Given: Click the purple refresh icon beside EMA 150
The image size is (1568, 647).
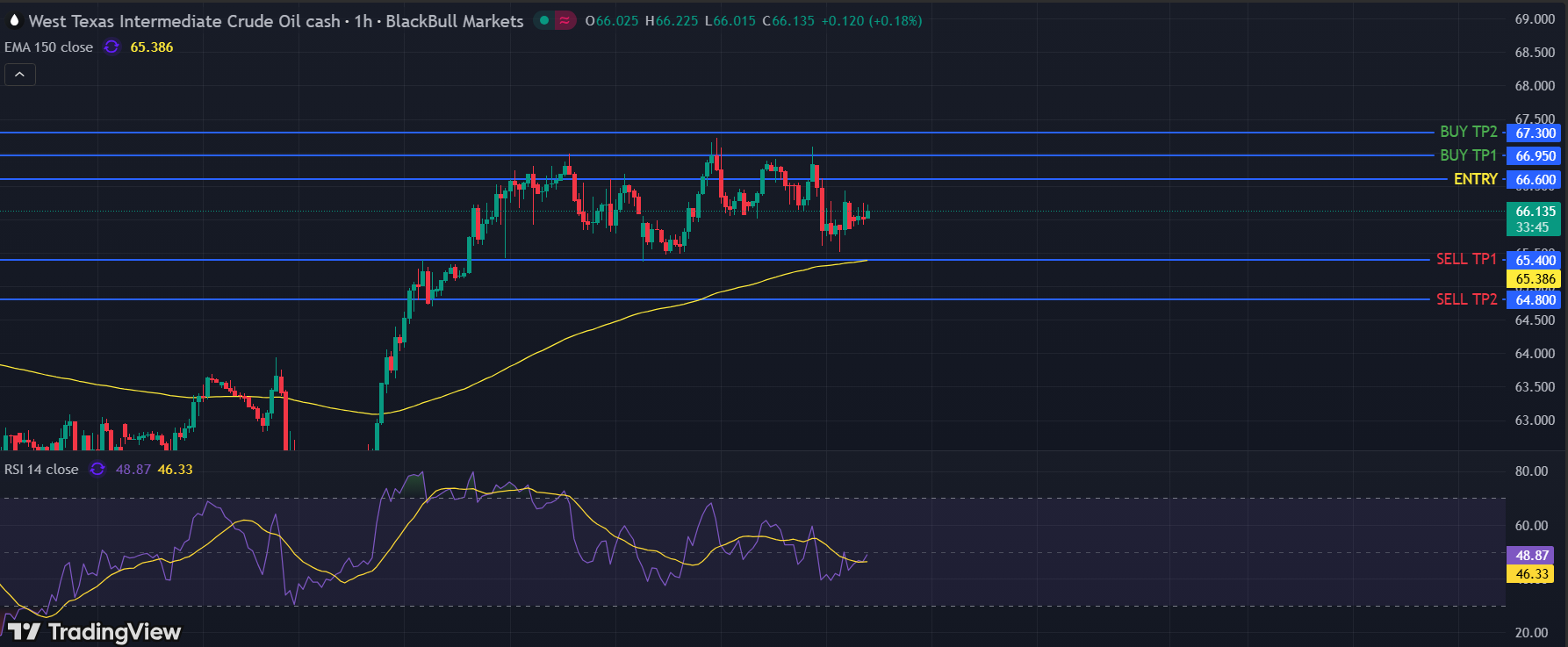Looking at the screenshot, I should coord(111,47).
